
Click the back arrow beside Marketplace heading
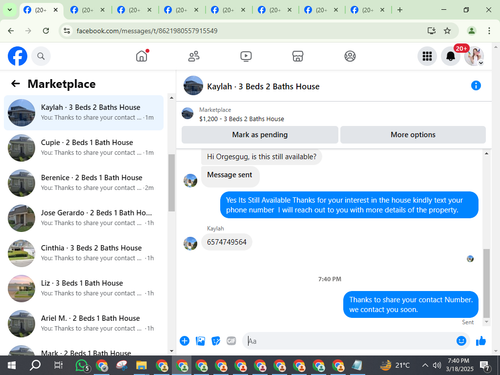click(16, 84)
